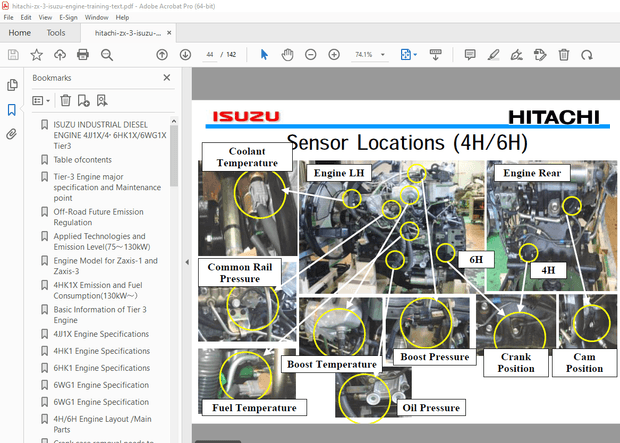Select the arrow selection tool
620x443 pixels.
[264, 55]
